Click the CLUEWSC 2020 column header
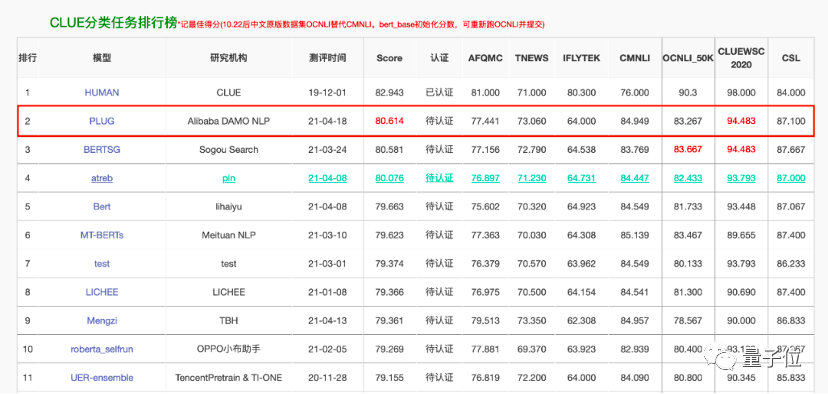The width and height of the screenshot is (828, 394). 741,58
